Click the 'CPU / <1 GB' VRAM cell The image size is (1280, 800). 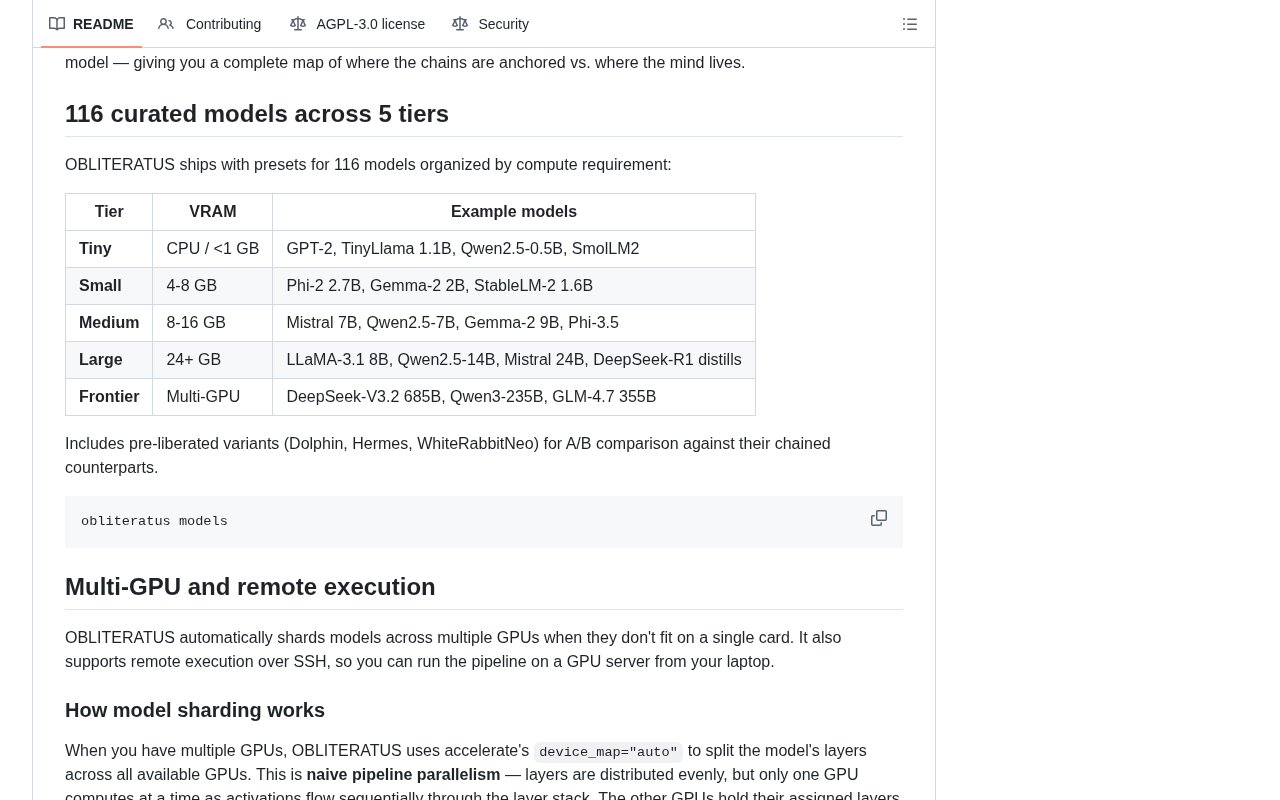pyautogui.click(x=213, y=249)
